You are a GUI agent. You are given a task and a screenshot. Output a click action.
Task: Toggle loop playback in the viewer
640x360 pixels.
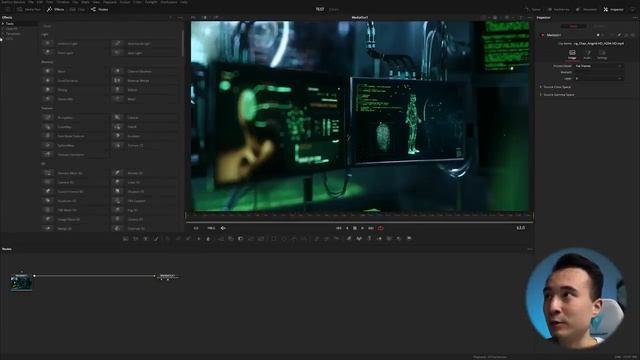[x=380, y=228]
